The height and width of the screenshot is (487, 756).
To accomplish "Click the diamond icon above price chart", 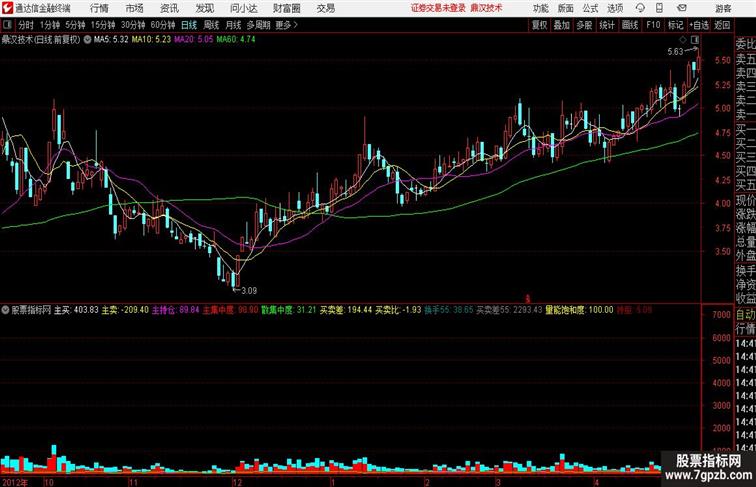I will [x=683, y=40].
